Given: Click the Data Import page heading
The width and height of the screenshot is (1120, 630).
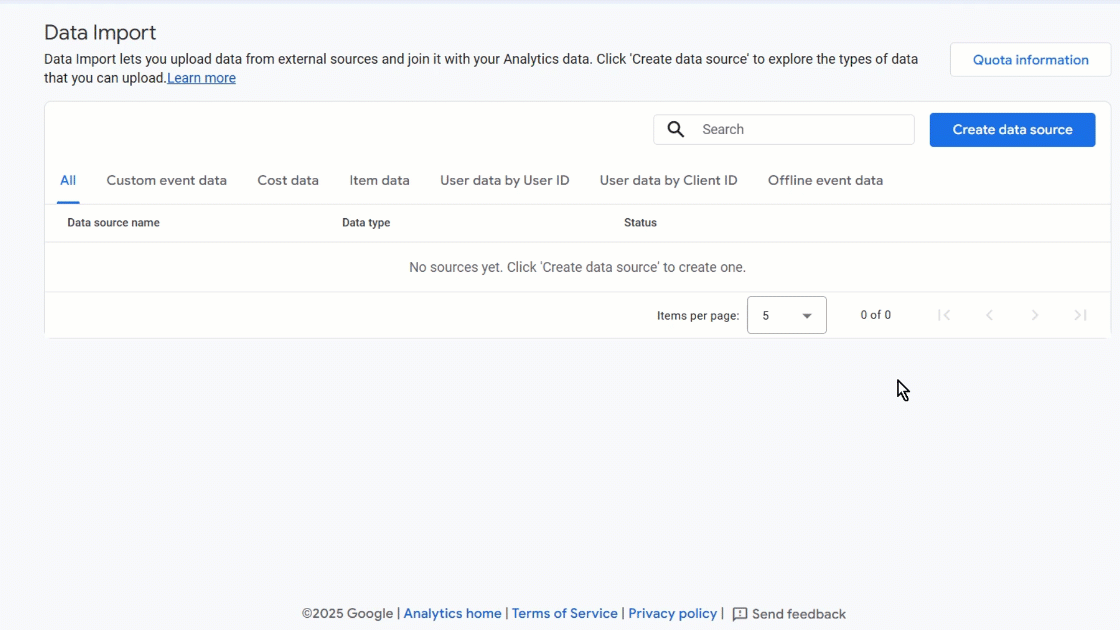Looking at the screenshot, I should coord(100,32).
